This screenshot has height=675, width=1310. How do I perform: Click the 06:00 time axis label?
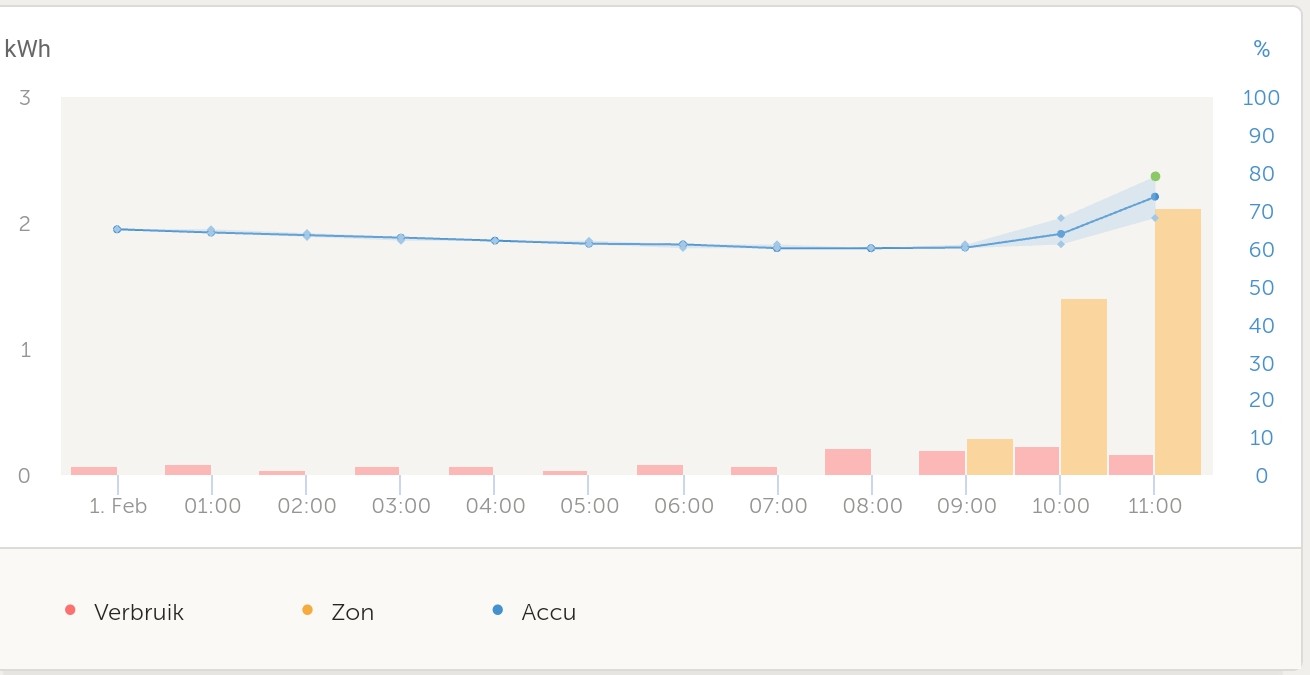684,506
